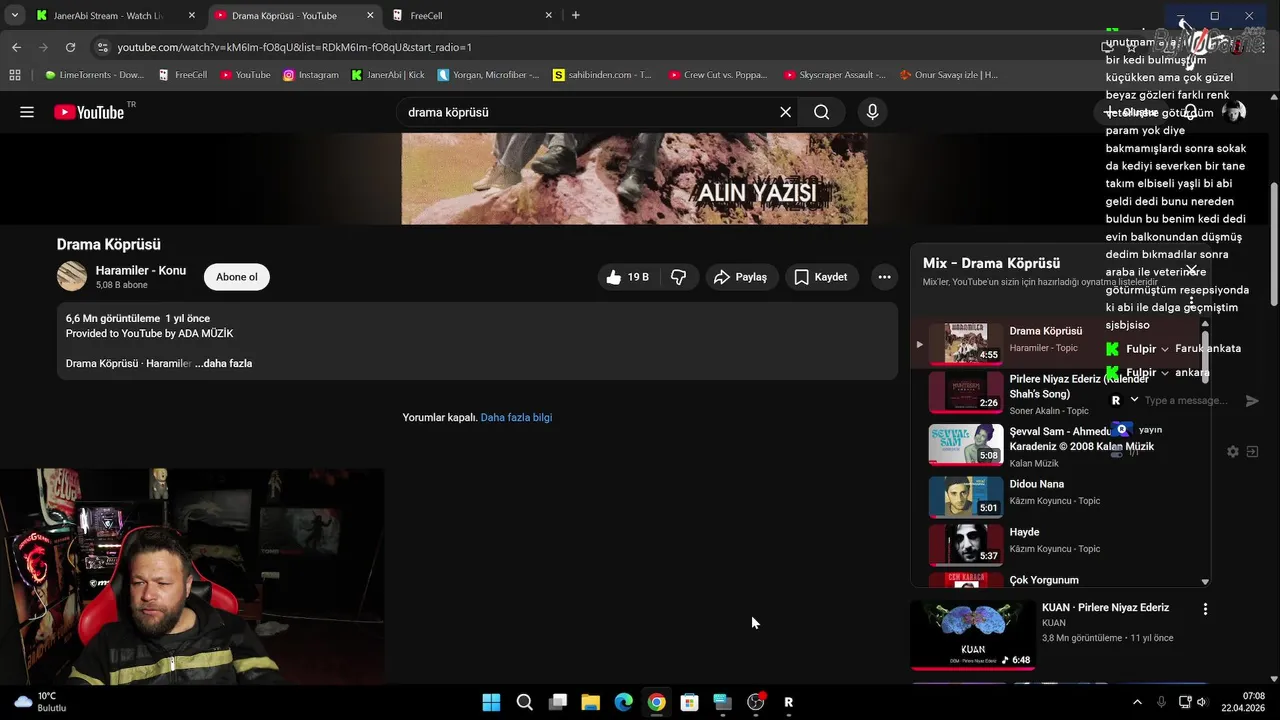Open the YouTube hamburger guide menu
1280x720 pixels.
[27, 112]
